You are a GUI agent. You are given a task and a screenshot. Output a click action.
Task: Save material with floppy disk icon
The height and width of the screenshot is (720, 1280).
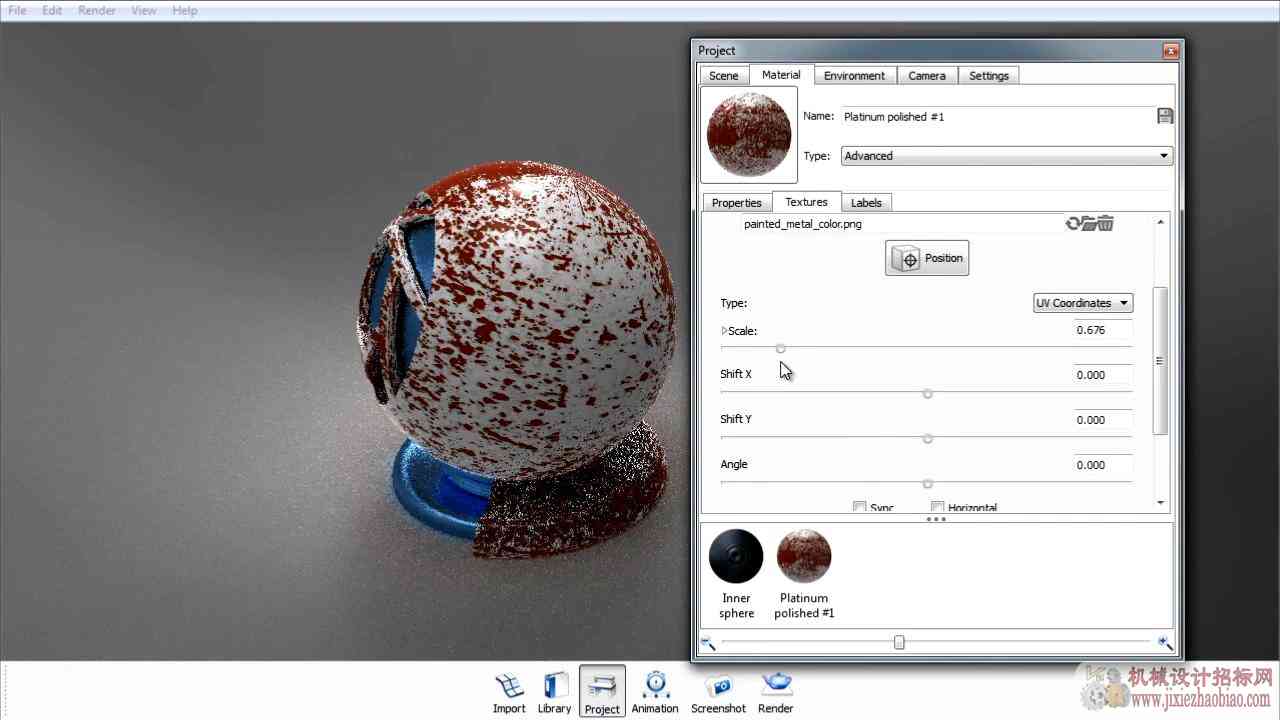coord(1165,116)
